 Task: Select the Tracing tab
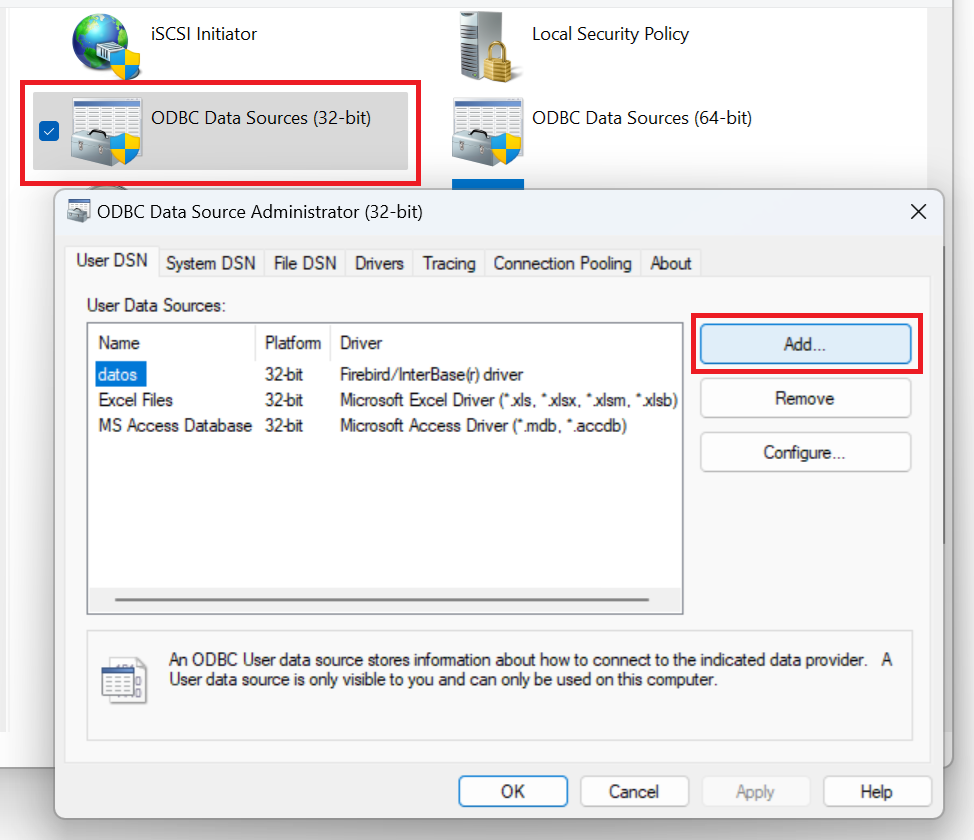click(x=449, y=263)
